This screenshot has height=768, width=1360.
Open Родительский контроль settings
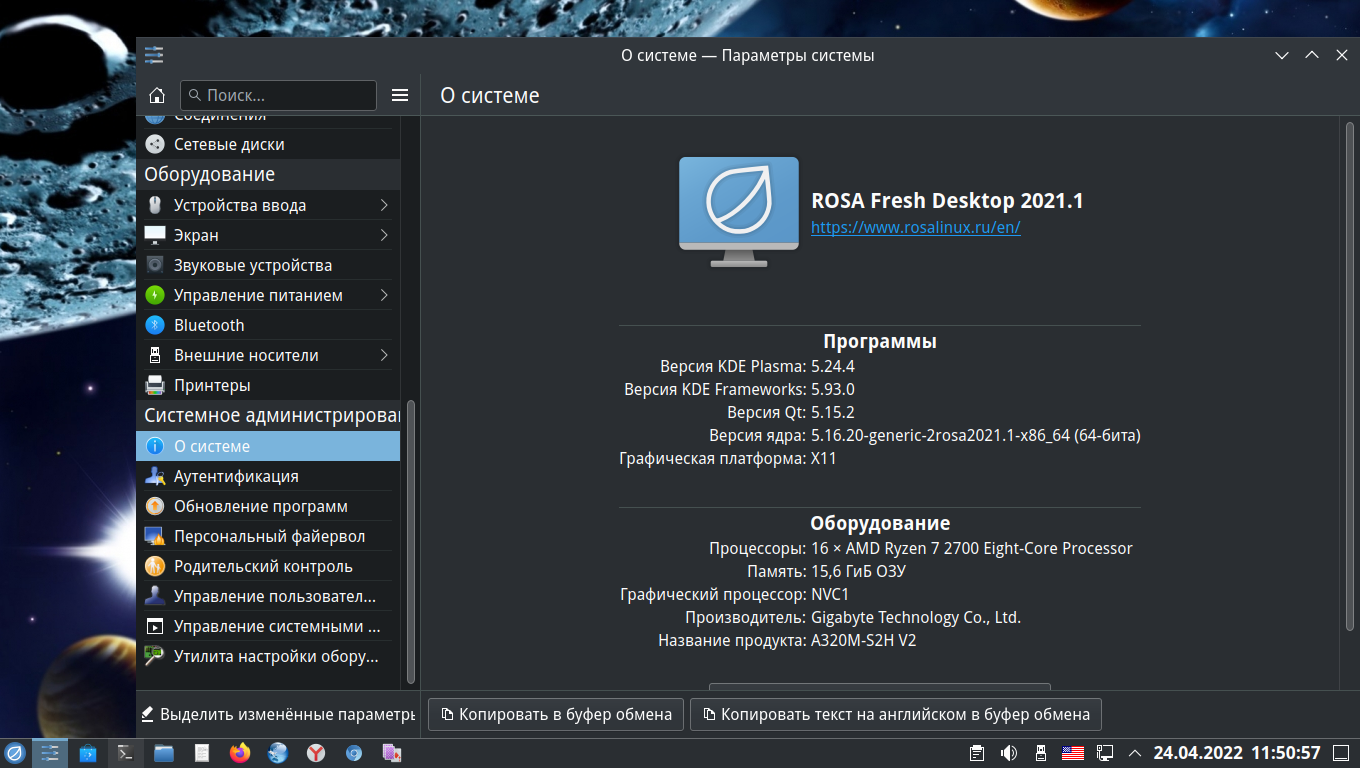[268, 566]
